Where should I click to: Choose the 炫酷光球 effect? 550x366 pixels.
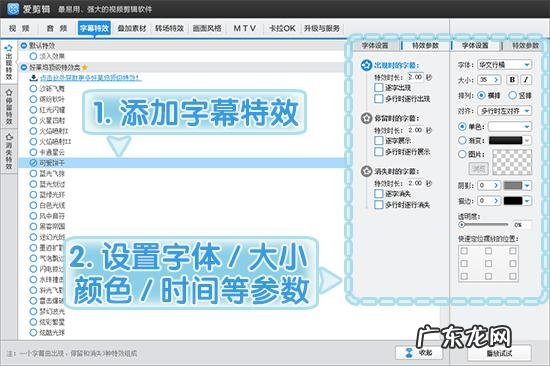click(33, 332)
